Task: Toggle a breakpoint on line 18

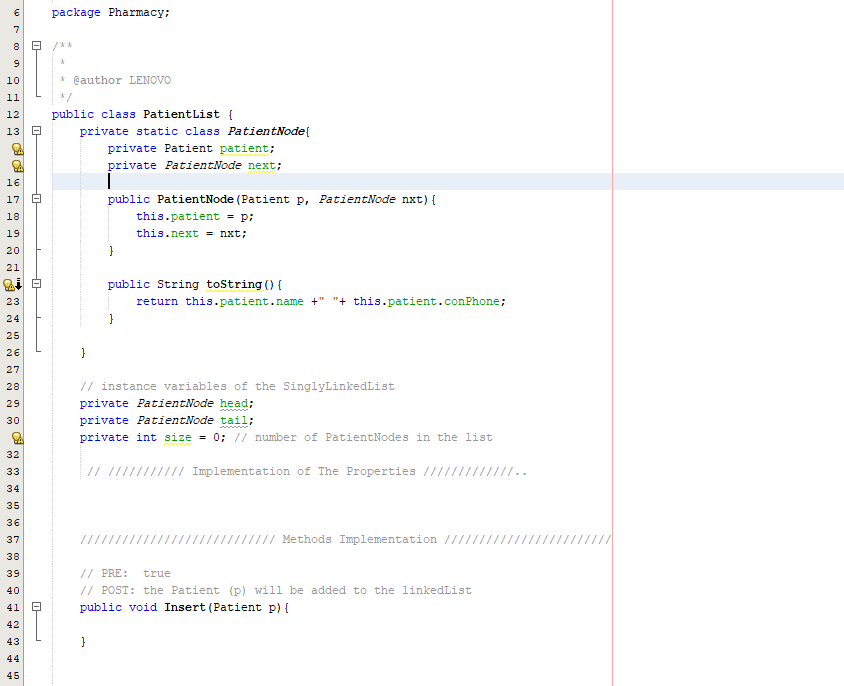Action: click(12, 216)
